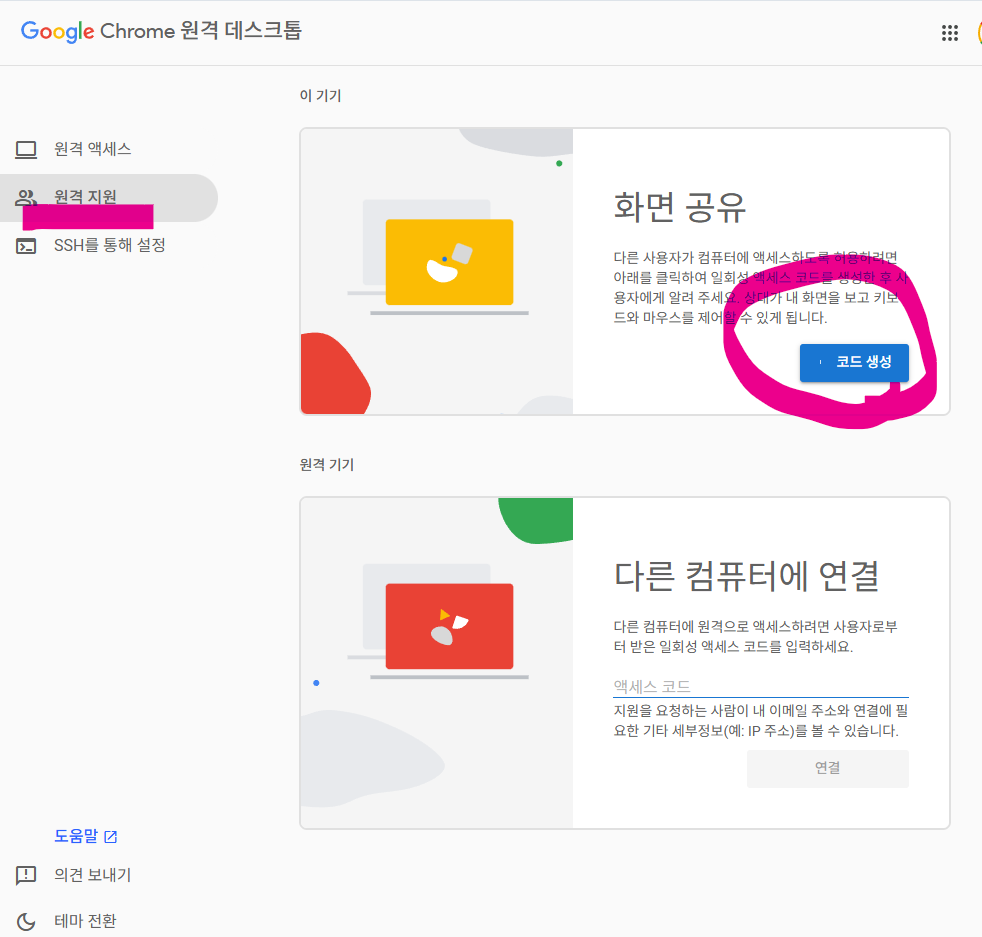Viewport: 982px width, 937px height.
Task: Click the laptop icon beside 원격 액세스
Action: tap(26, 150)
